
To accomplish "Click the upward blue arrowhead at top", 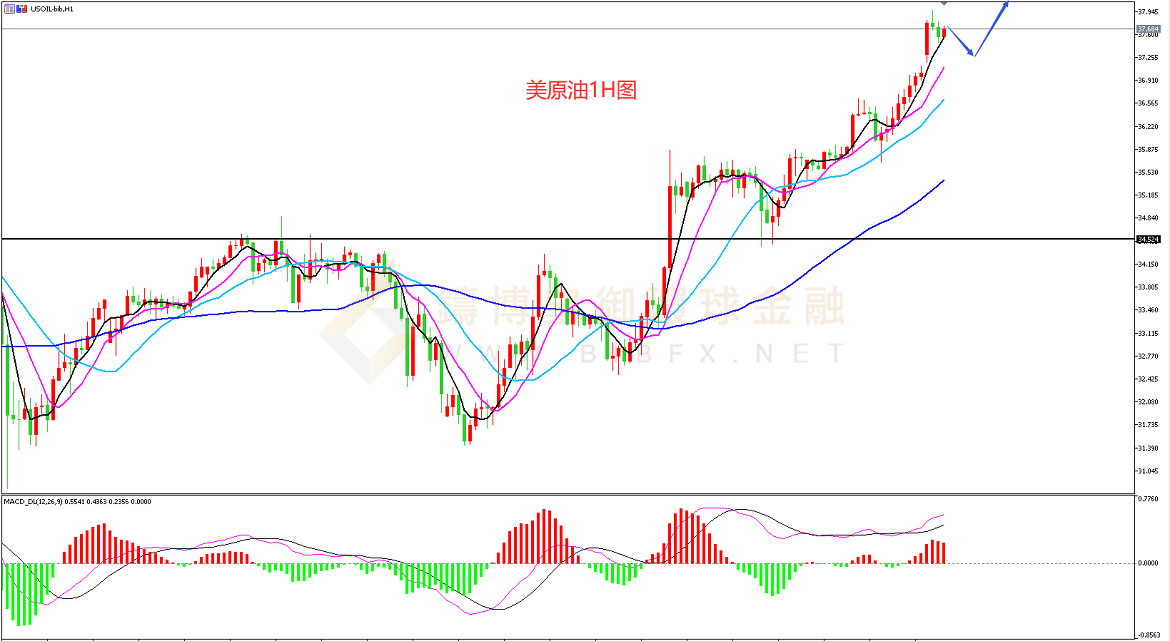I will pyautogui.click(x=1006, y=5).
